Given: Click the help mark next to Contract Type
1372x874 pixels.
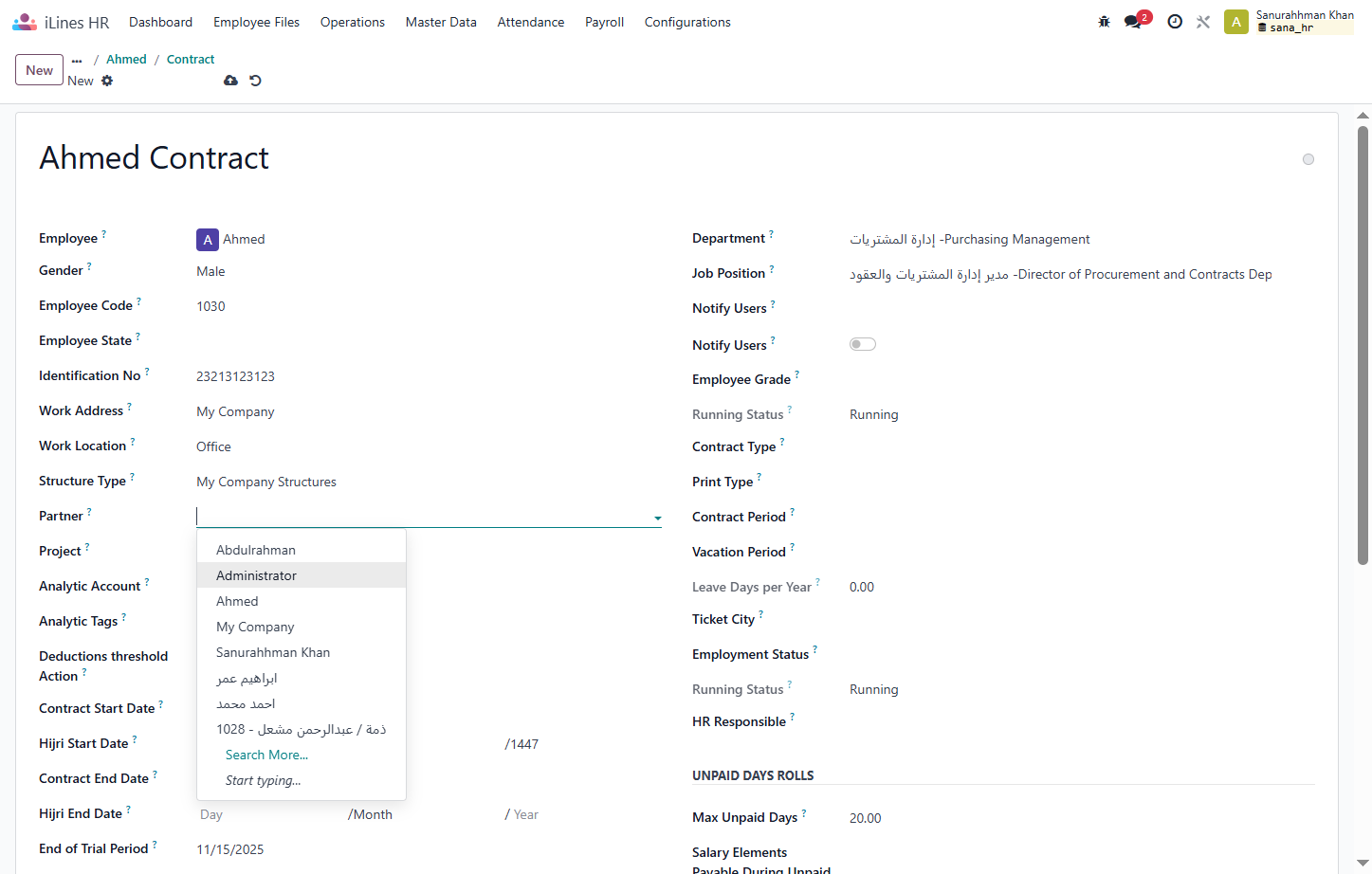Looking at the screenshot, I should coord(782,443).
